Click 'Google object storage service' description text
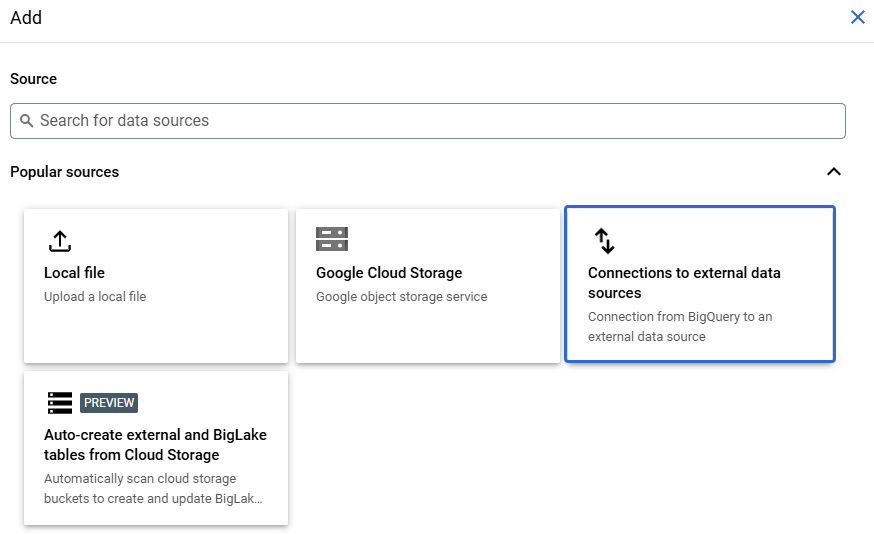This screenshot has width=874, height=534. click(x=401, y=297)
